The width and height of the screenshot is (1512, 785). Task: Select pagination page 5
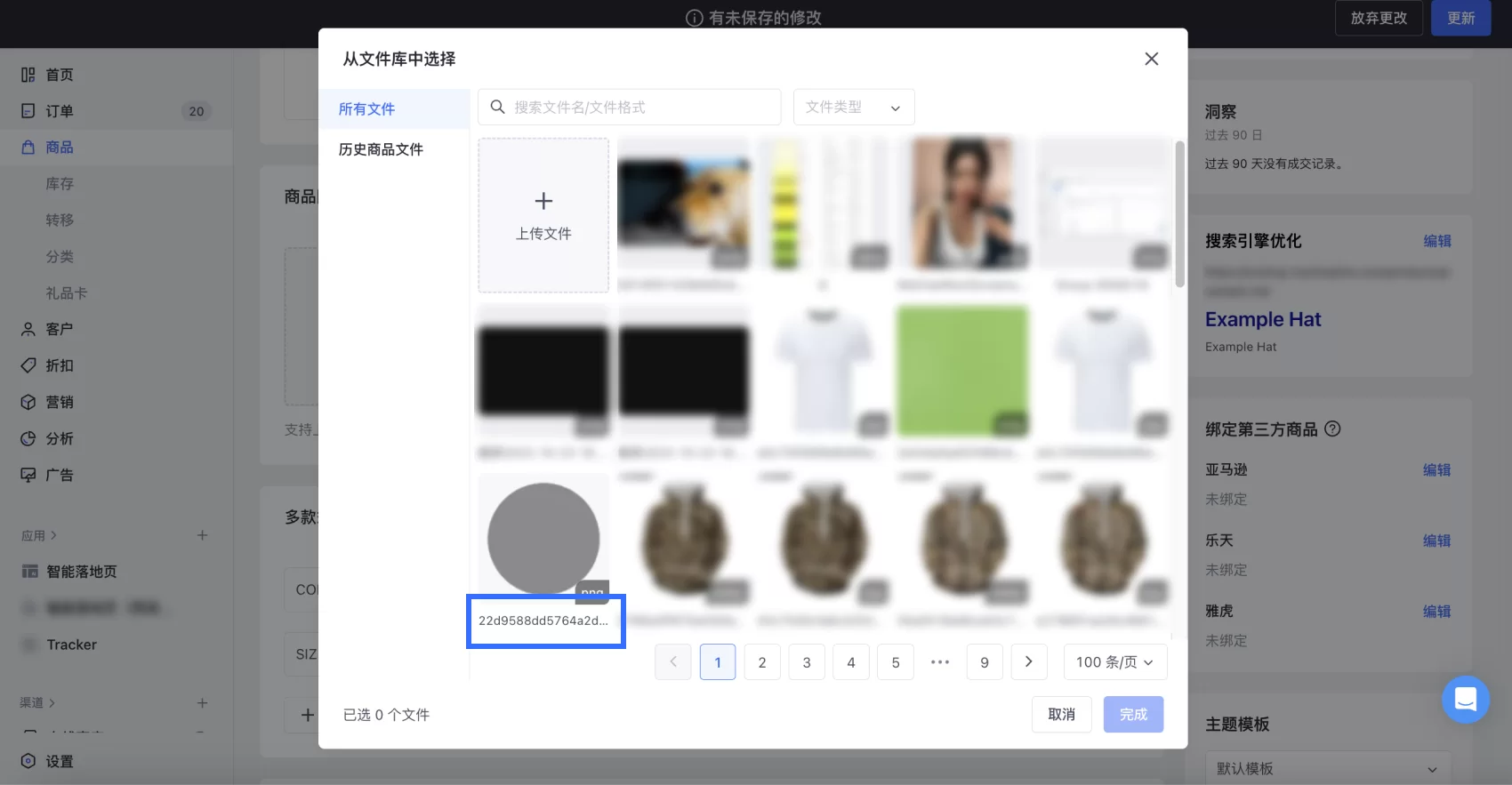(896, 661)
